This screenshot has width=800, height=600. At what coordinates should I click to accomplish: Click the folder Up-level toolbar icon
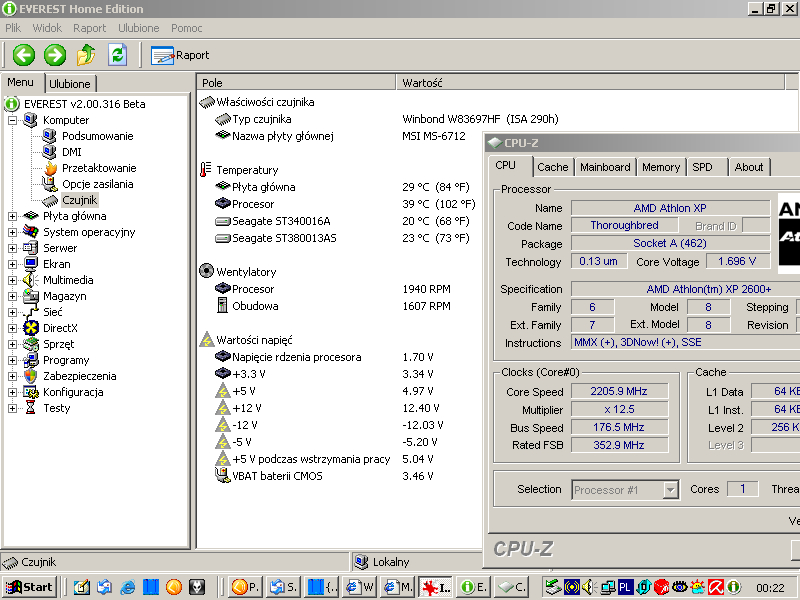(87, 55)
